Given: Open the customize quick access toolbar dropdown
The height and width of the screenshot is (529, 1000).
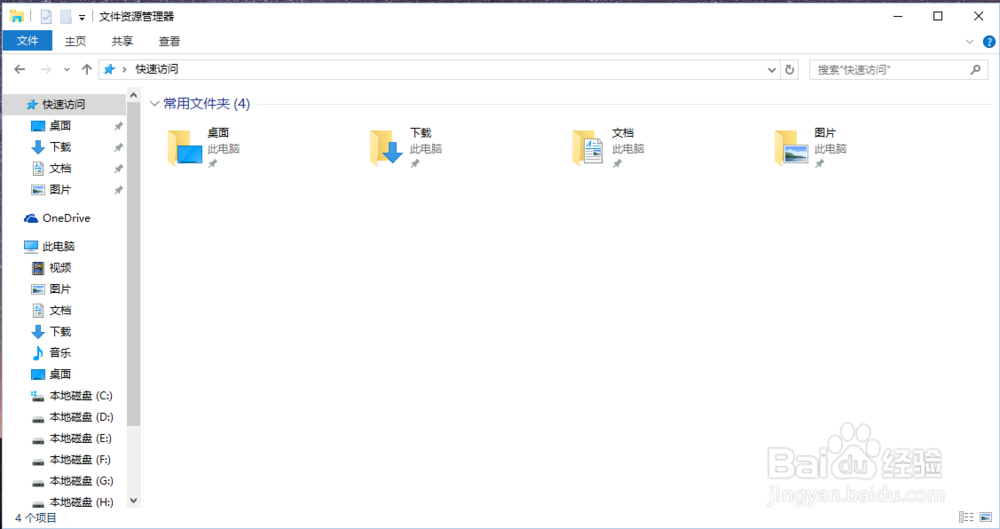Looking at the screenshot, I should pos(82,17).
